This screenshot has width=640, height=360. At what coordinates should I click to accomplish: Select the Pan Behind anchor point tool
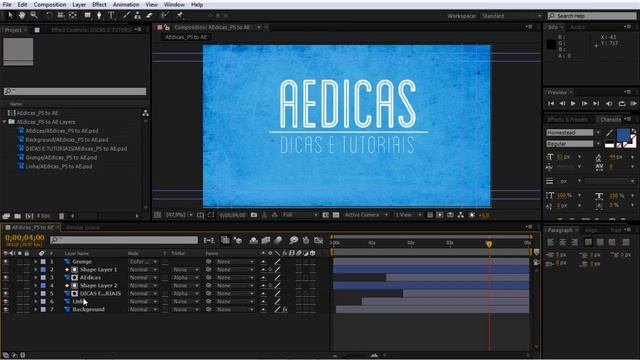[73, 16]
